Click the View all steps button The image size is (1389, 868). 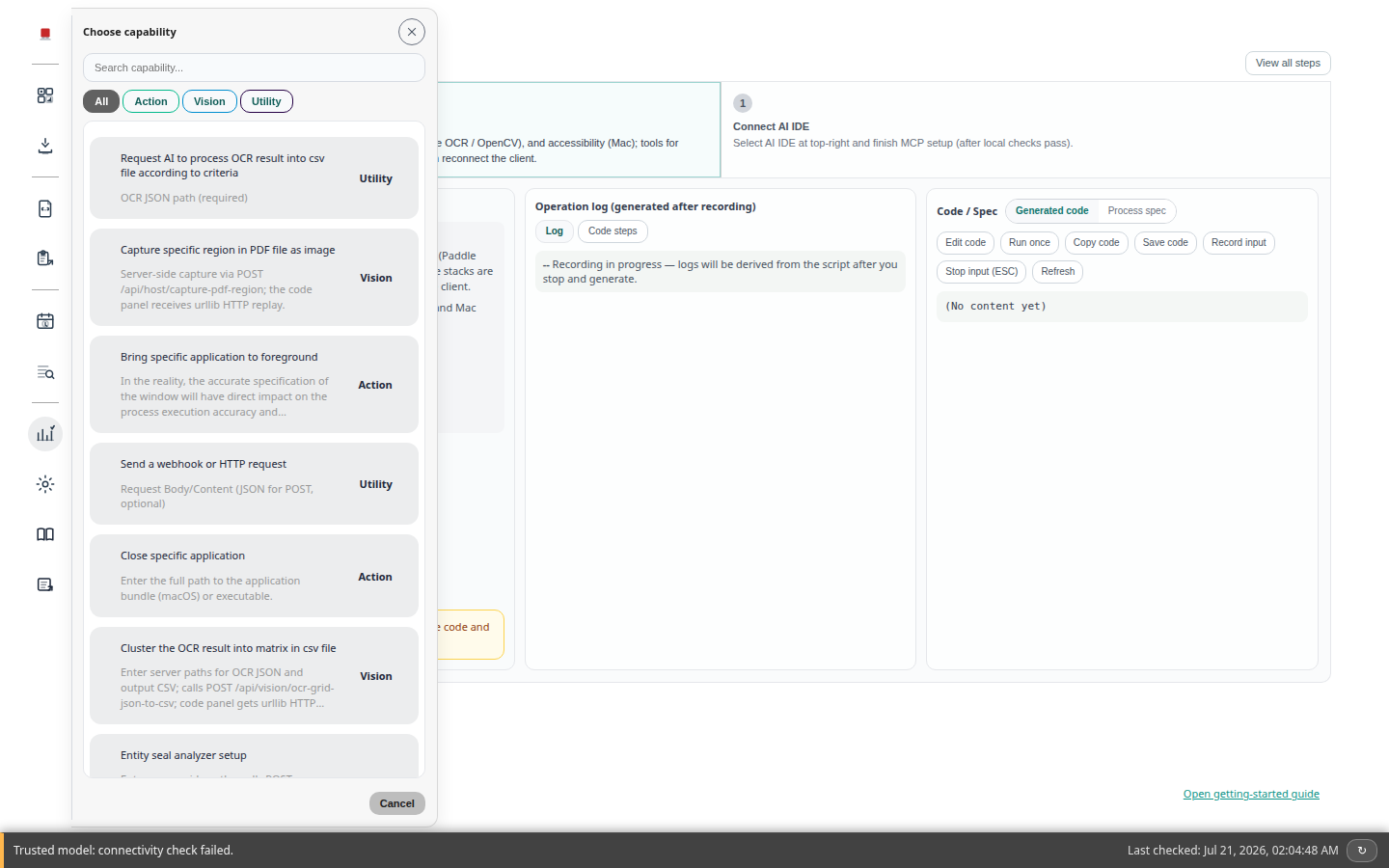click(x=1288, y=63)
